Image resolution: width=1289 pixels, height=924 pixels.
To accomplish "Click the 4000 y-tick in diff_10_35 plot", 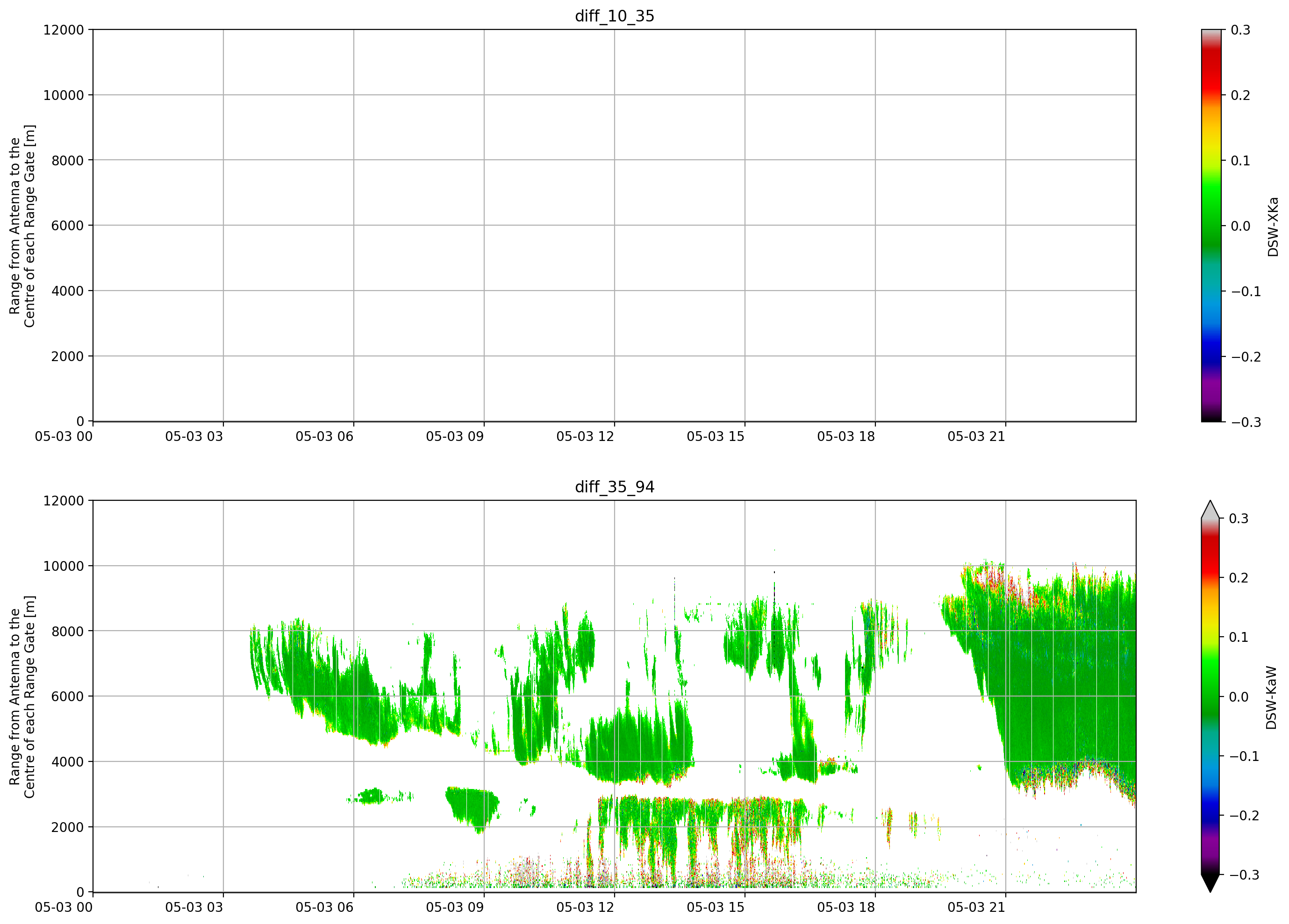I will point(68,291).
